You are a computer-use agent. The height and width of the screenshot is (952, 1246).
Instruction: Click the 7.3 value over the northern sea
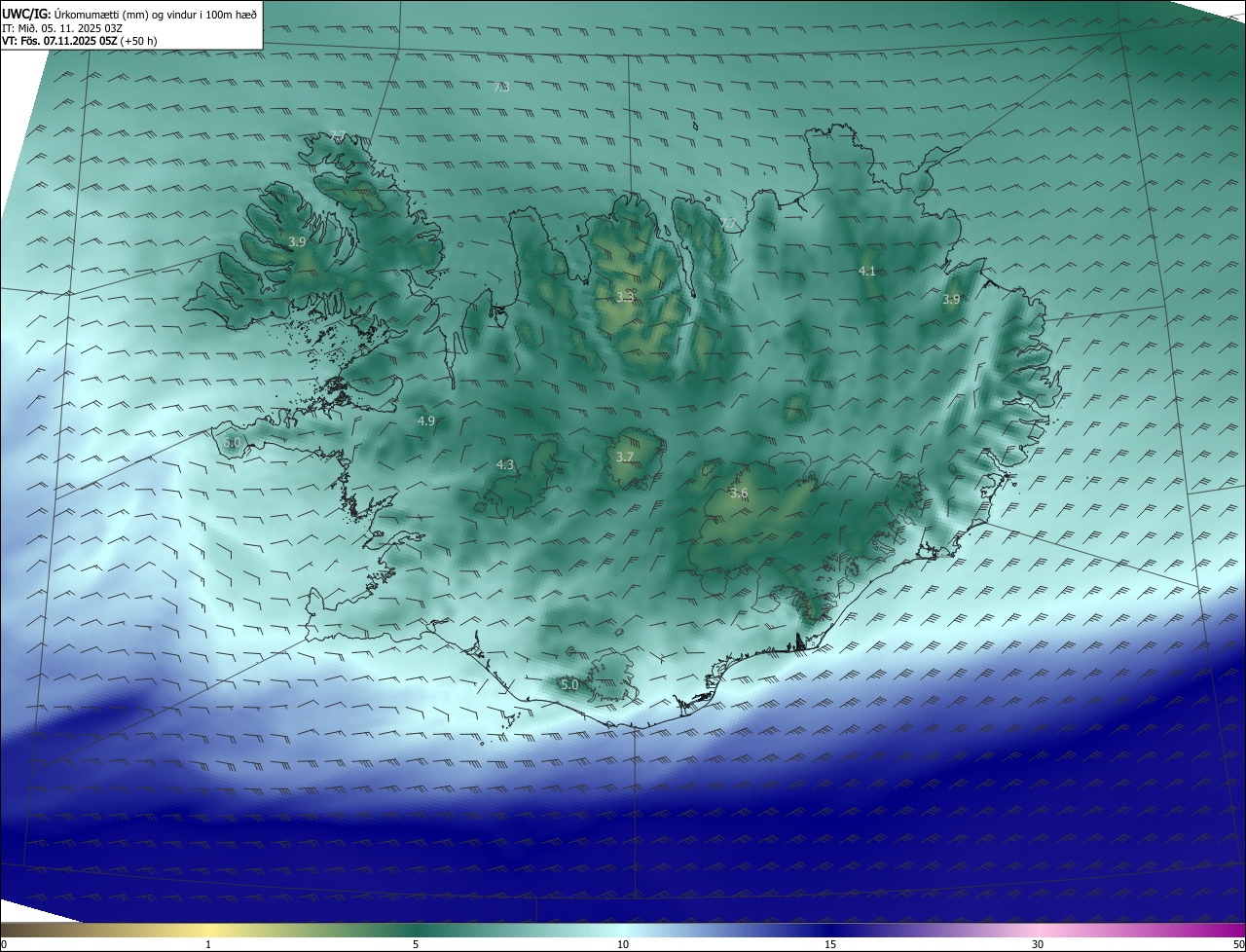click(x=501, y=87)
